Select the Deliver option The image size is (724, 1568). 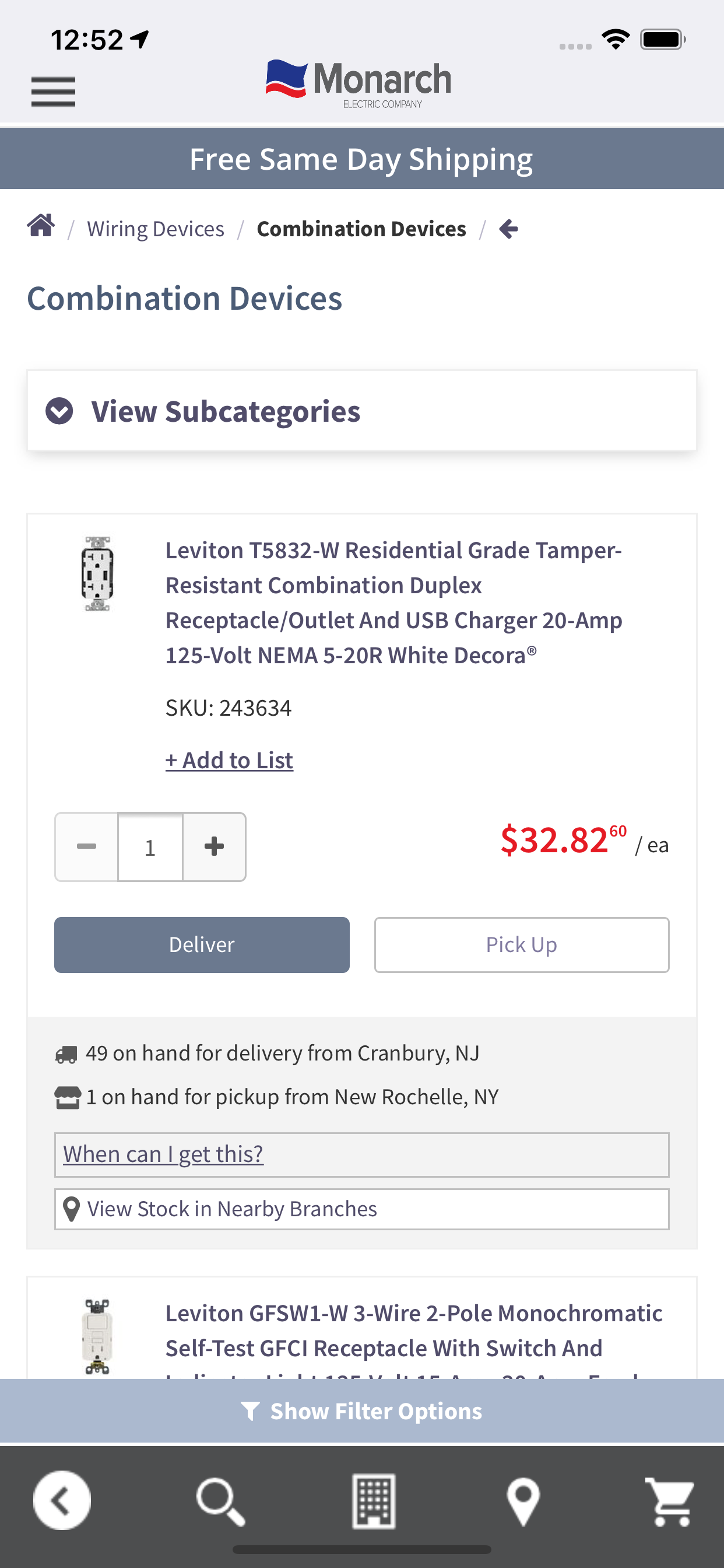coord(202,944)
